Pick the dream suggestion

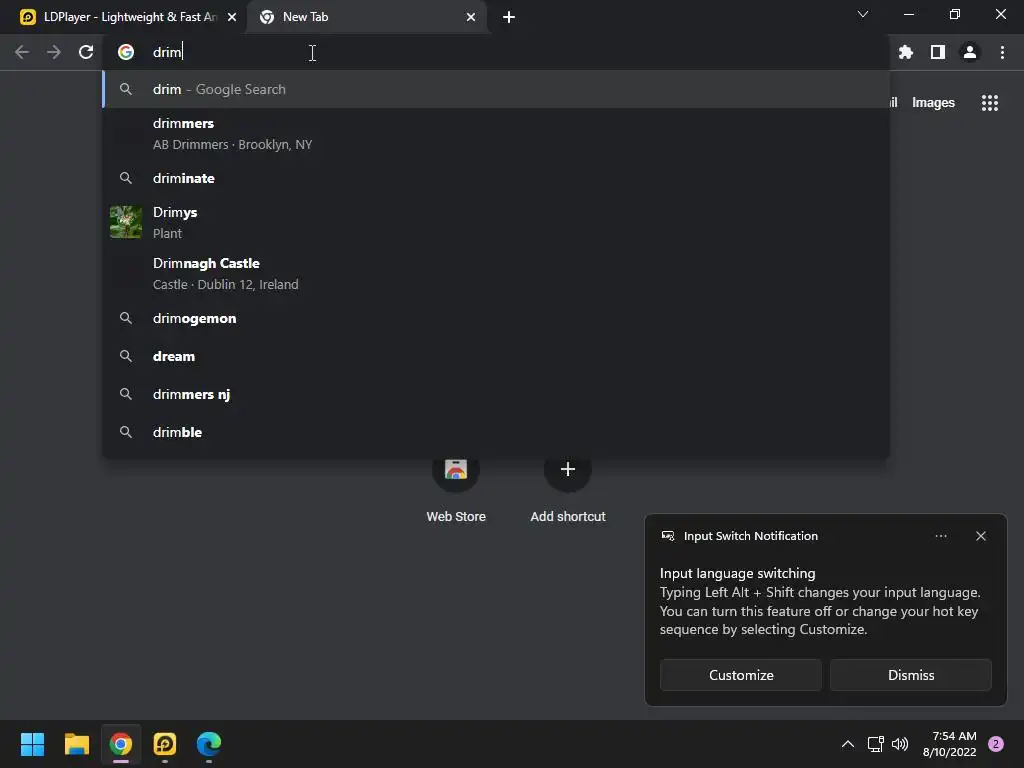point(496,356)
